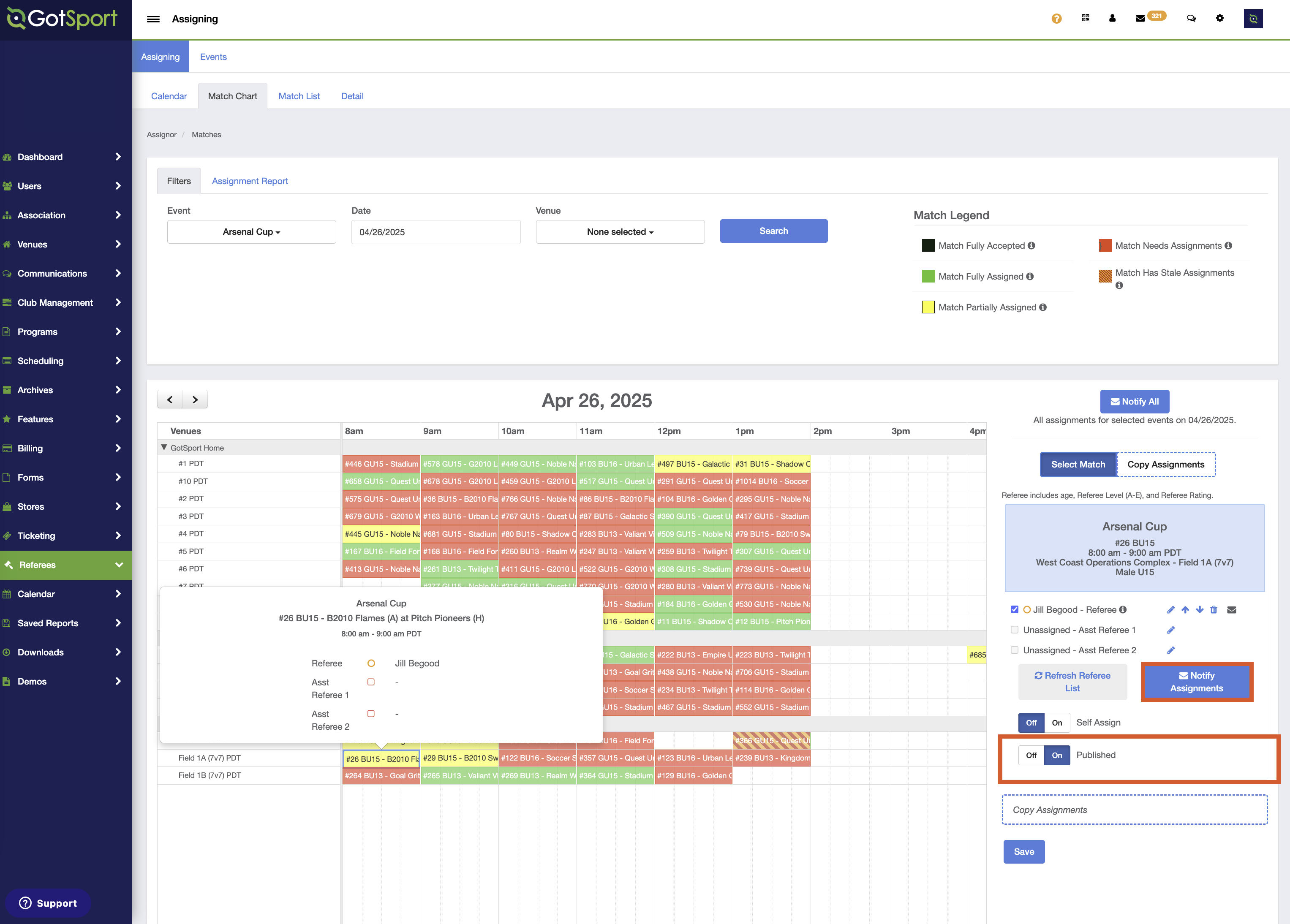Click the Match Fully Assigned green swatch
Screen dimensions: 1290x924
pyautogui.click(x=928, y=276)
